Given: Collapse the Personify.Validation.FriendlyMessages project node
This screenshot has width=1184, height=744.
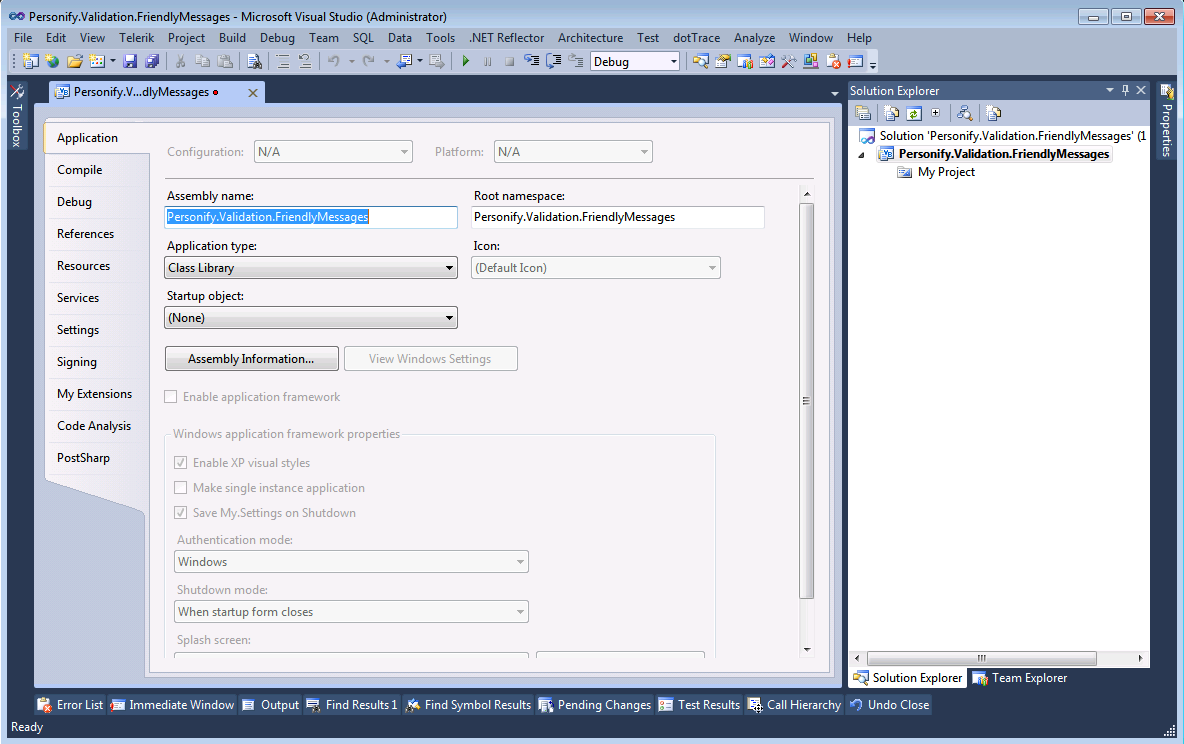Looking at the screenshot, I should [862, 155].
